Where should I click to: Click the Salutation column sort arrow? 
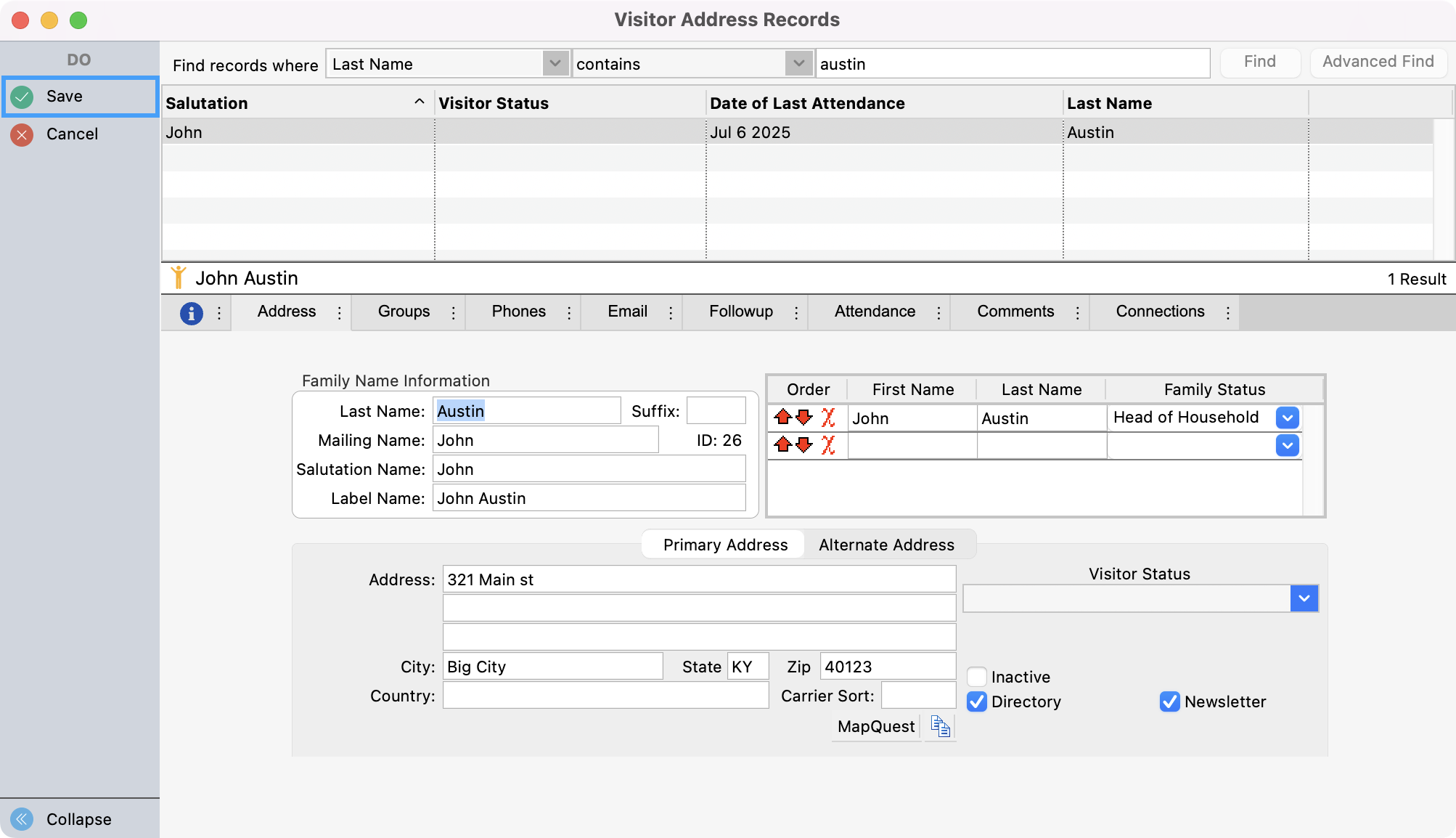420,102
